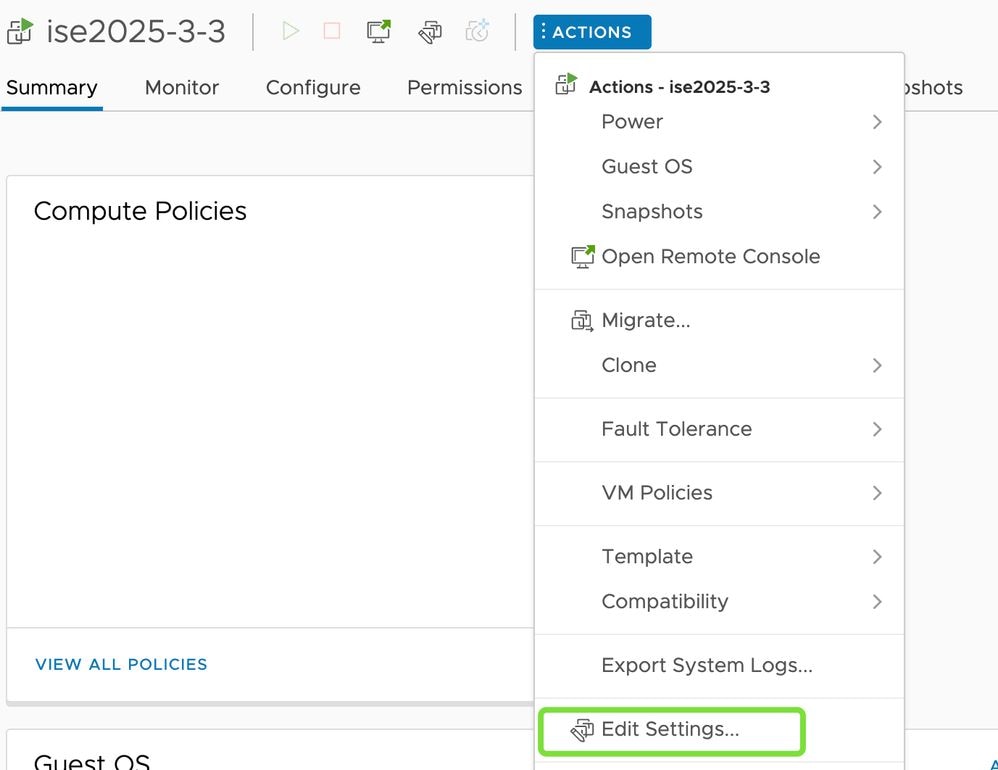This screenshot has width=998, height=770.
Task: Click the Open Remote Console menu icon
Action: [582, 257]
